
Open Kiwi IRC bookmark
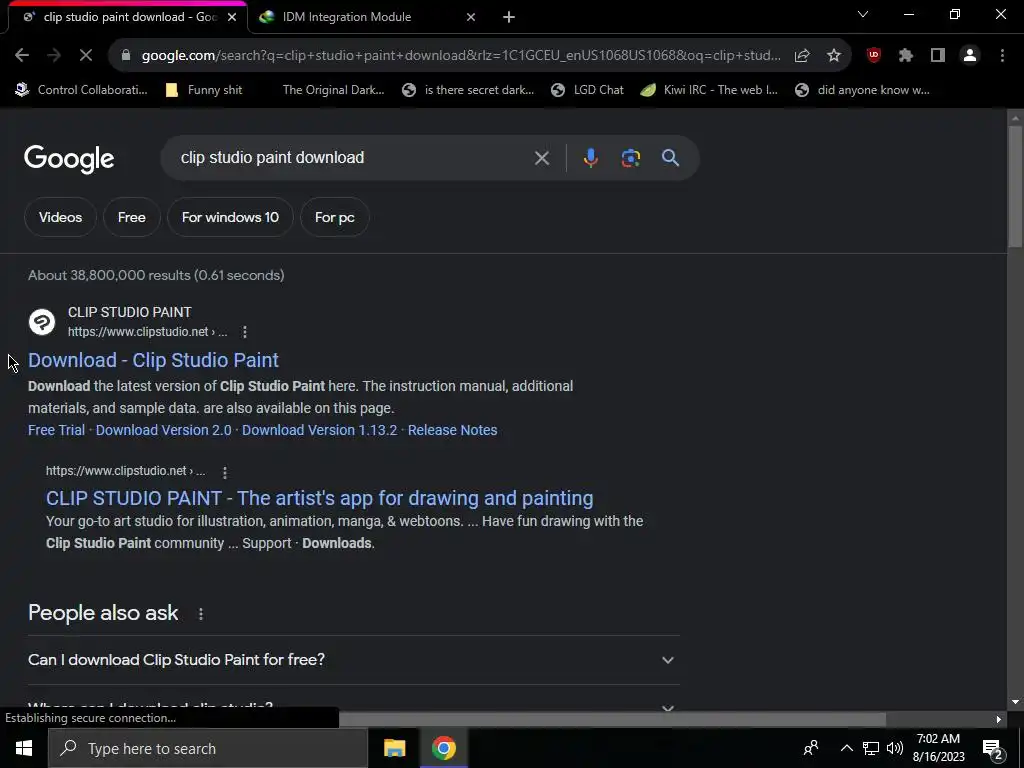pyautogui.click(x=709, y=90)
